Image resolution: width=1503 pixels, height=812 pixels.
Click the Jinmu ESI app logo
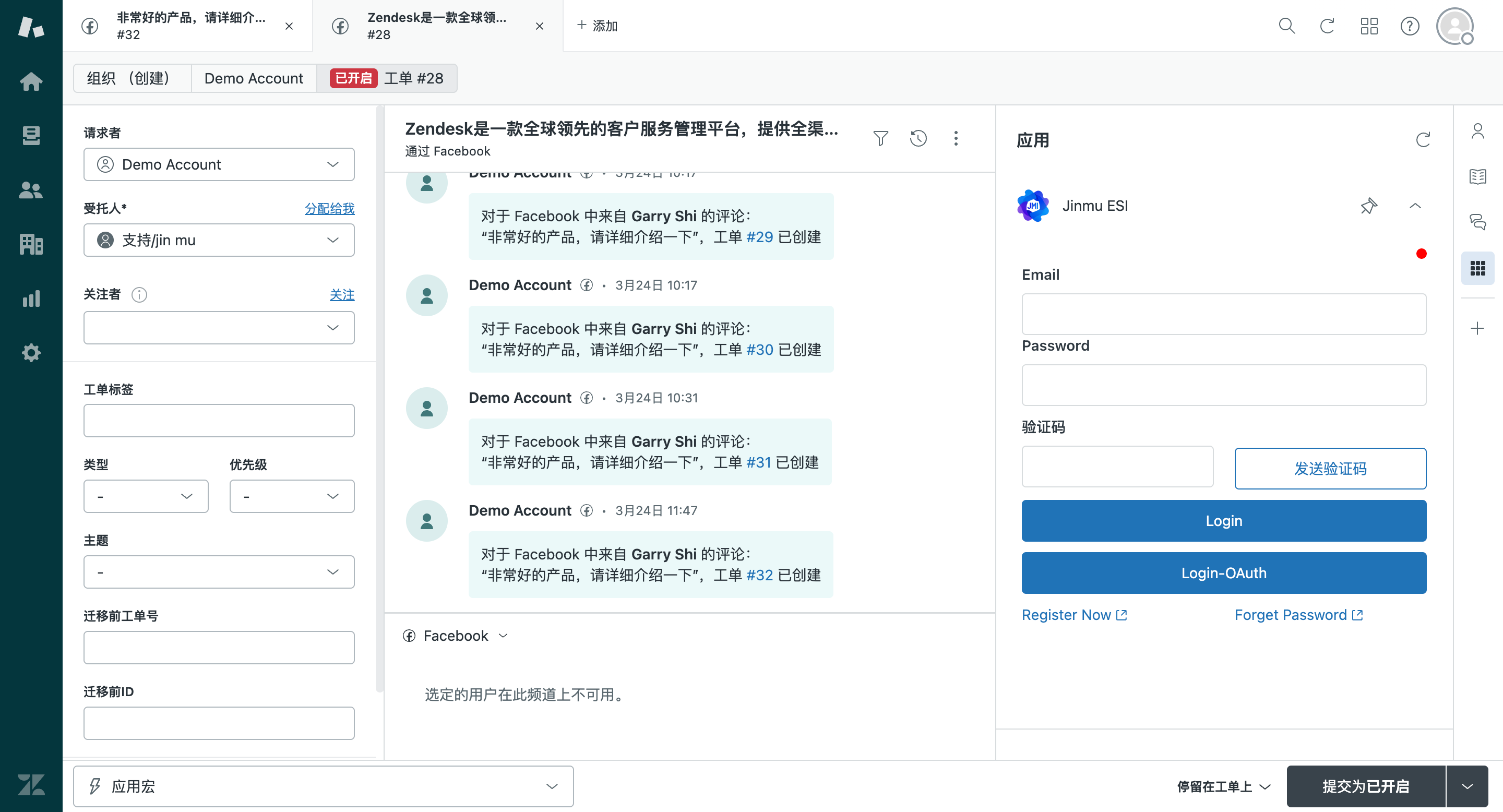pos(1033,206)
